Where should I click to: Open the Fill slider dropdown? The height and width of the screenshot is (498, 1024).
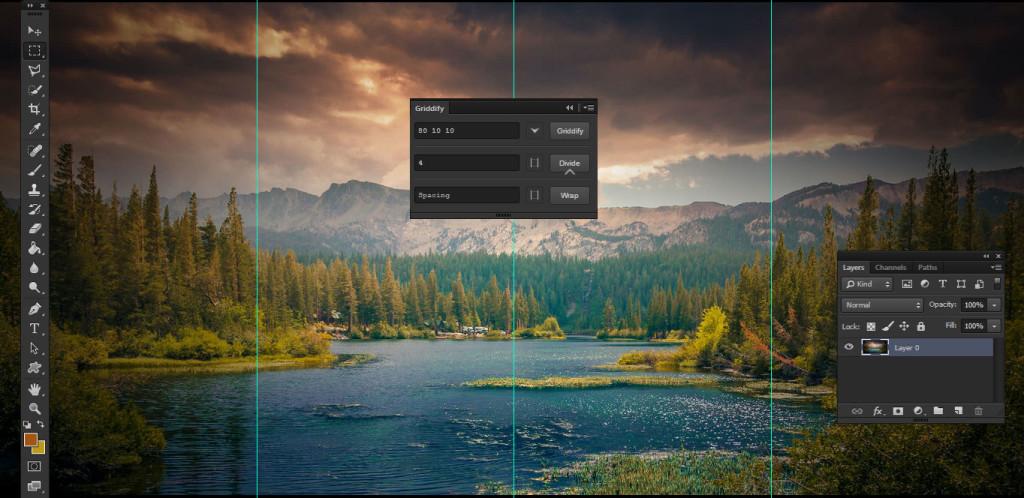tap(995, 326)
